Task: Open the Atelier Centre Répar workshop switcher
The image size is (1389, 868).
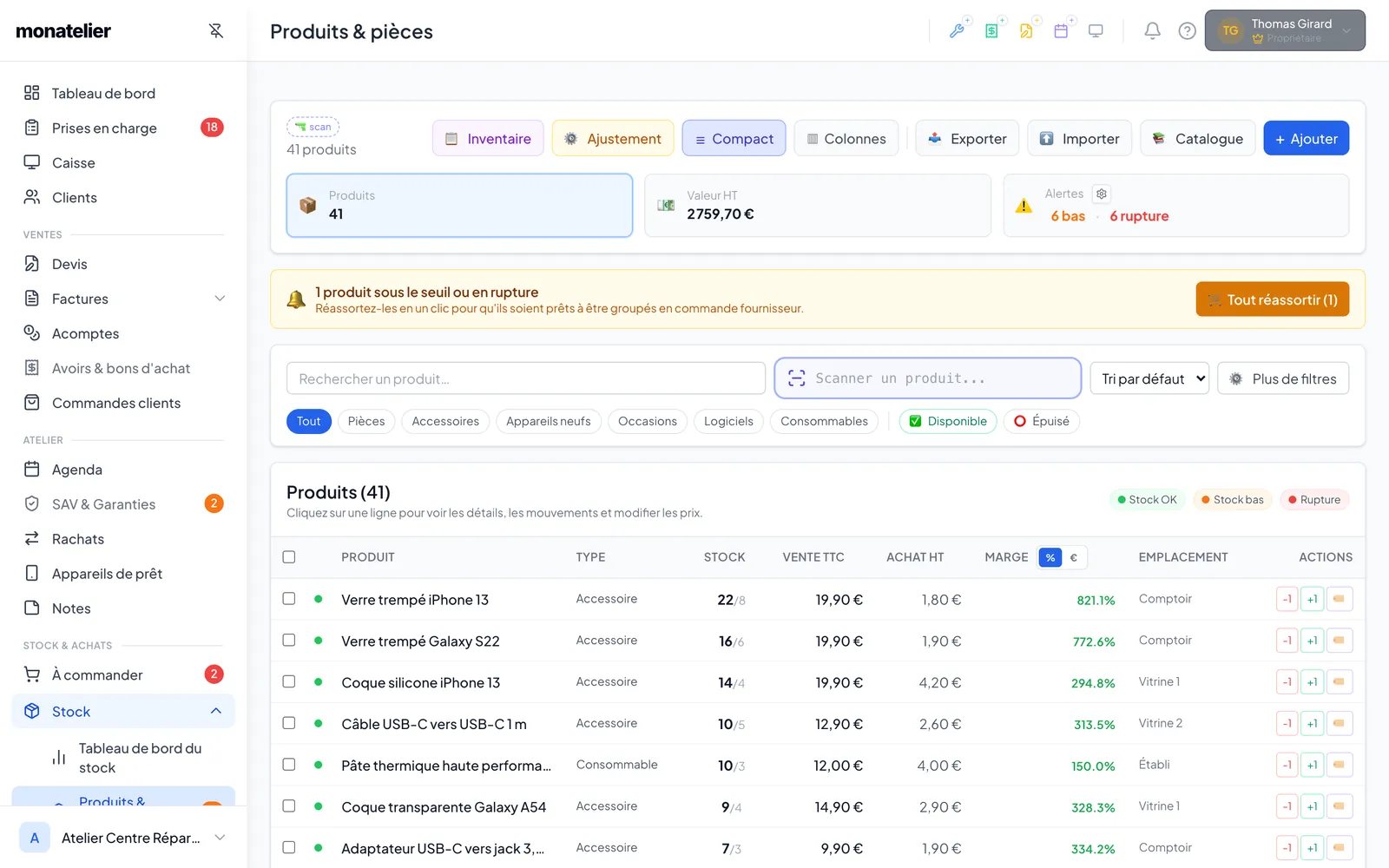Action: [123, 838]
